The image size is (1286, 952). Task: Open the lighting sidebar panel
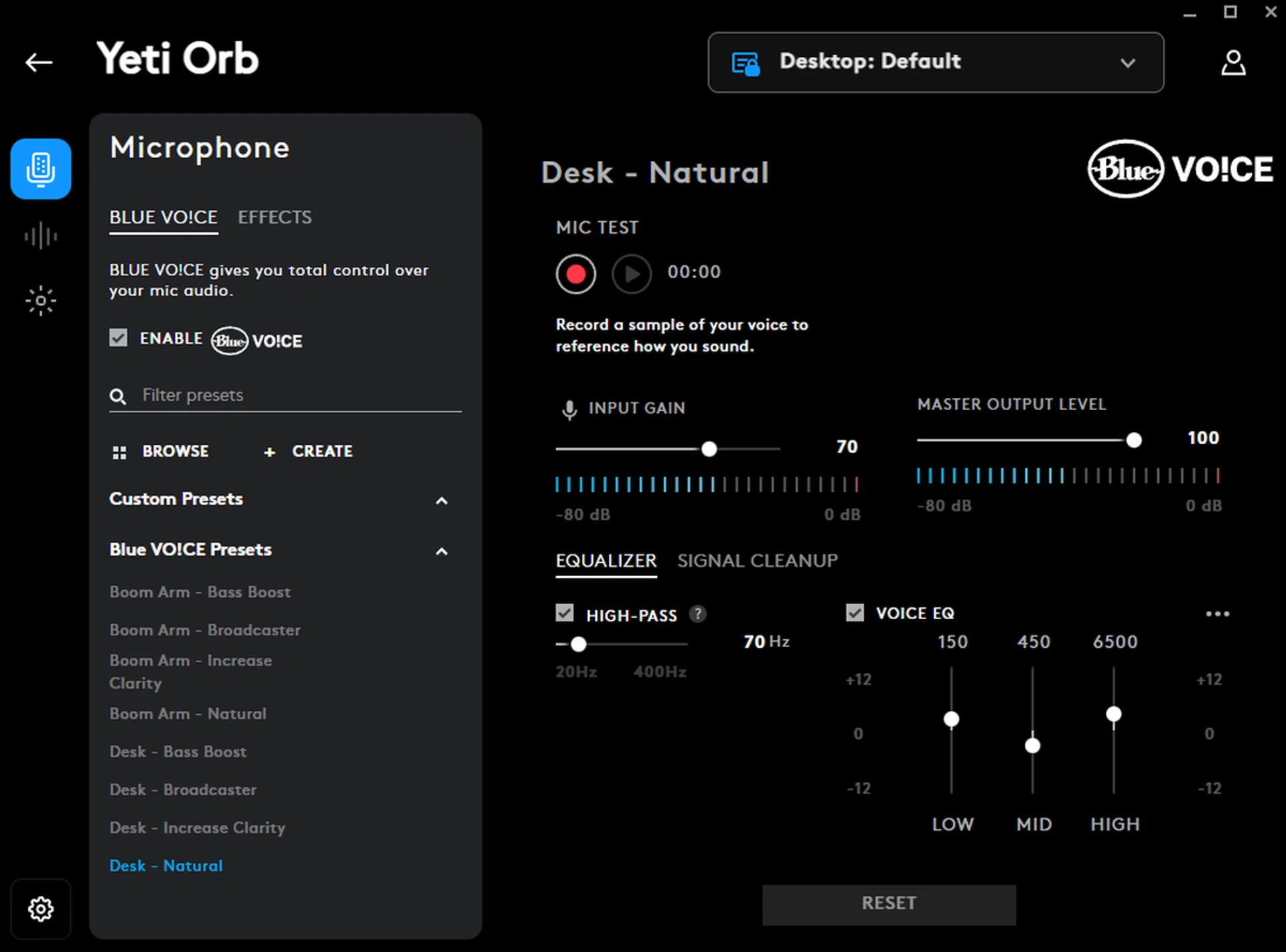coord(40,301)
